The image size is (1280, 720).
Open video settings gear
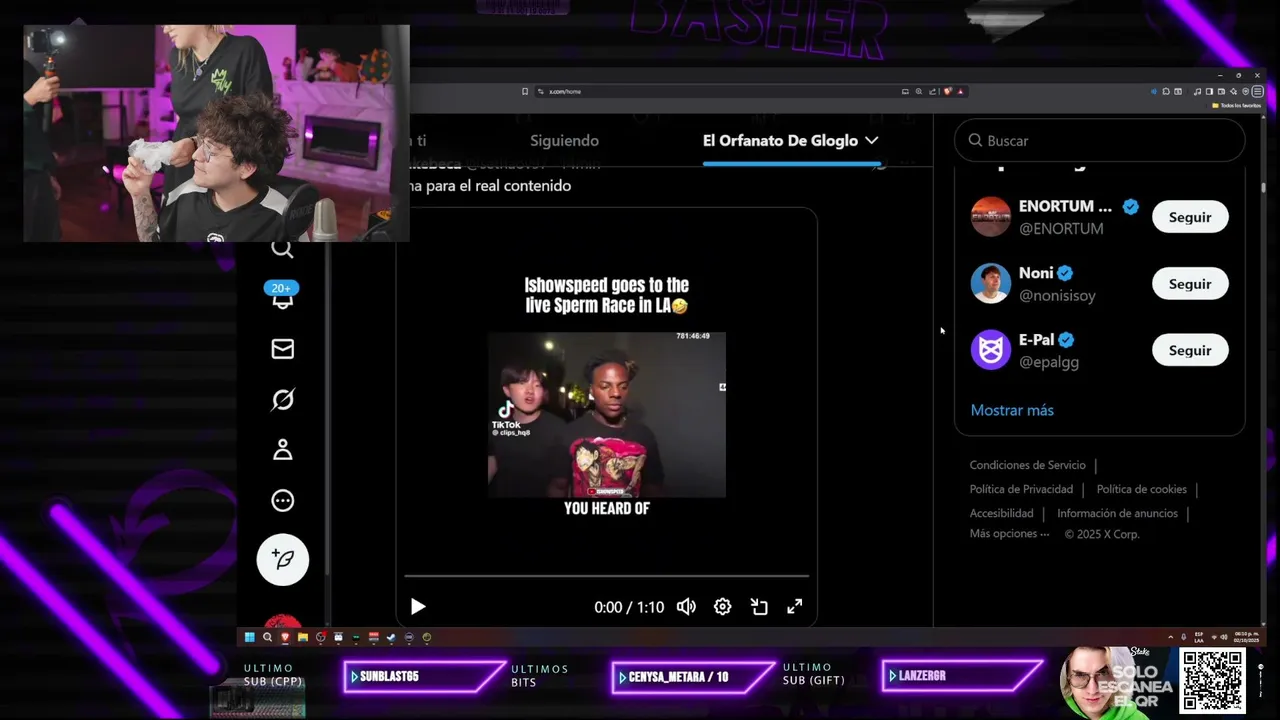pos(722,607)
